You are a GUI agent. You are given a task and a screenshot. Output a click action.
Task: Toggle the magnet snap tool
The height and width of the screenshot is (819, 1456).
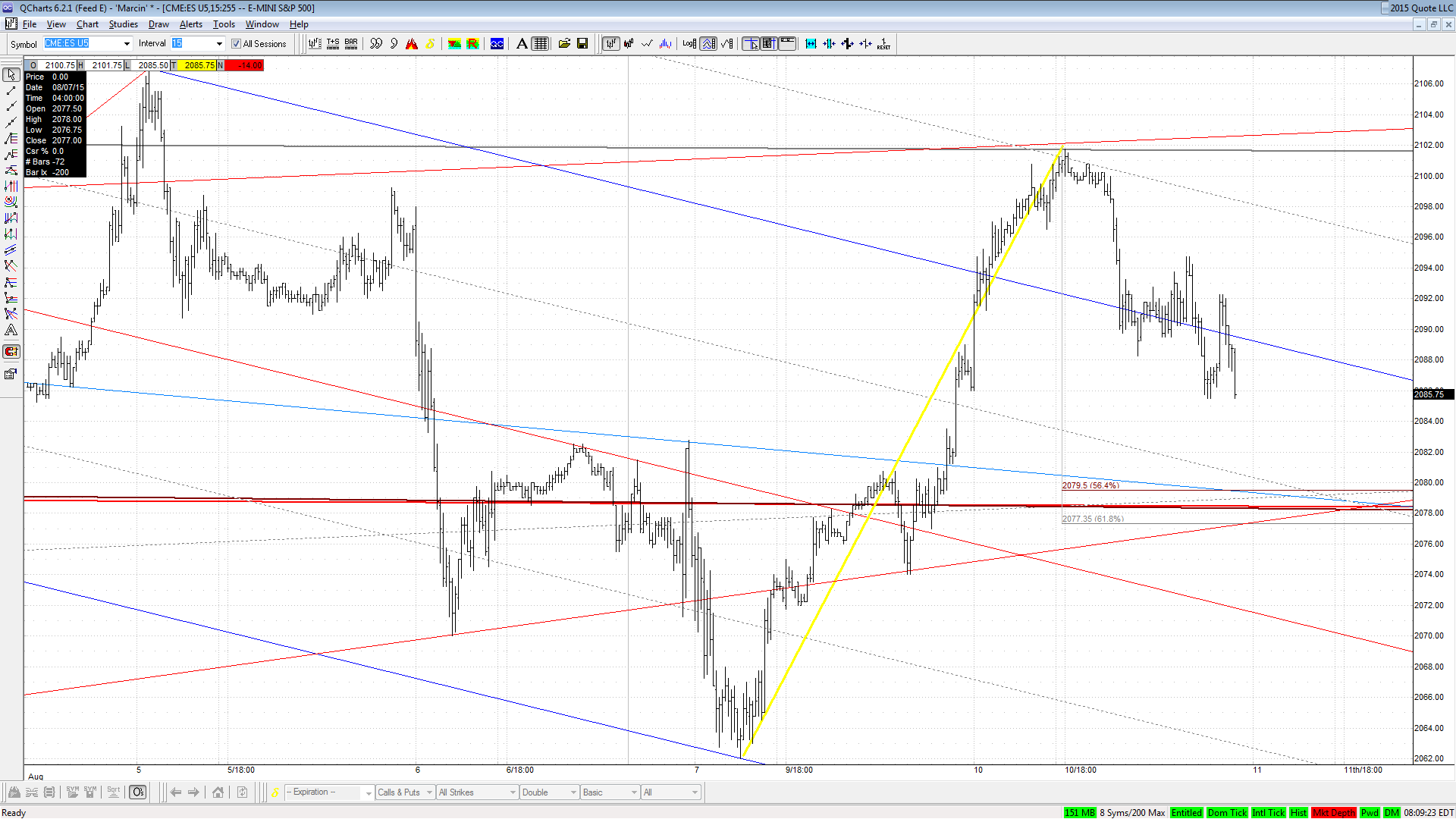11,351
